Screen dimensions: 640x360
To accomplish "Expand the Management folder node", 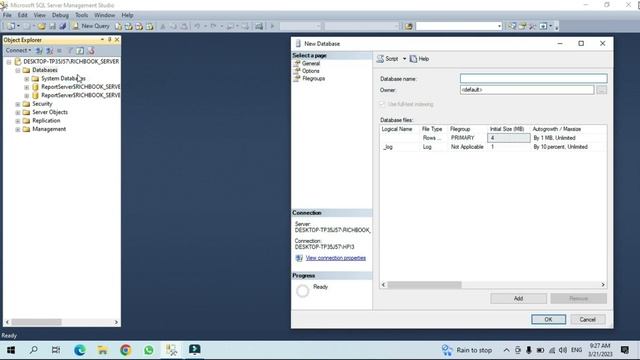I will [x=18, y=129].
